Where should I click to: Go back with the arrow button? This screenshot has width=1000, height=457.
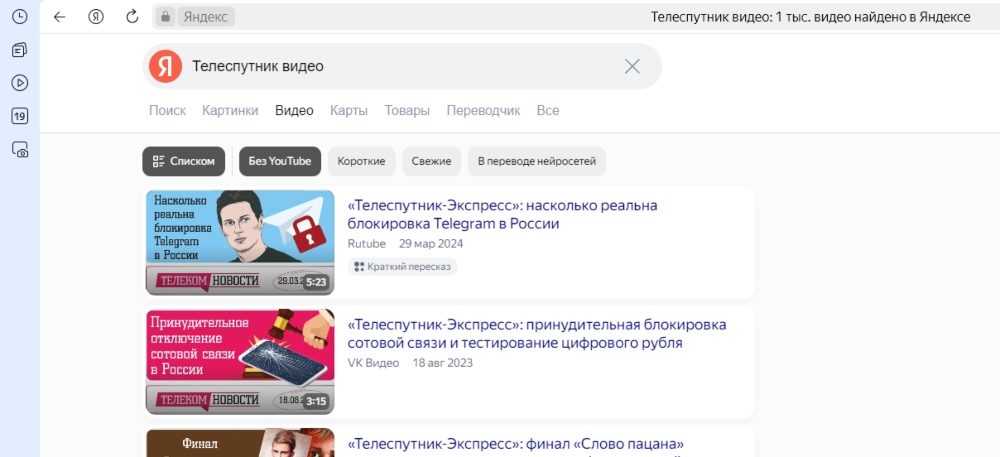click(59, 17)
